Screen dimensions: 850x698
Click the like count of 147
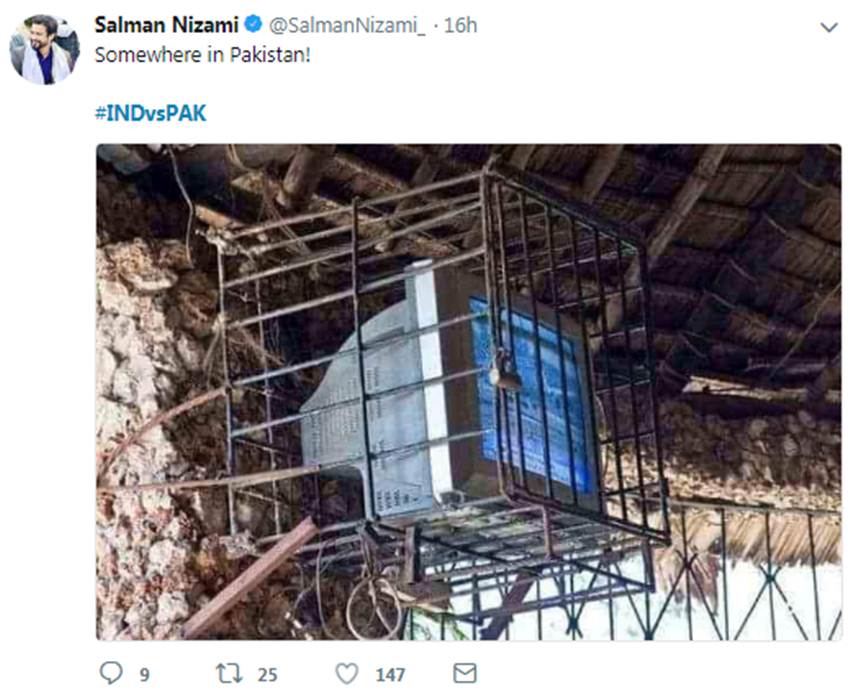point(390,674)
